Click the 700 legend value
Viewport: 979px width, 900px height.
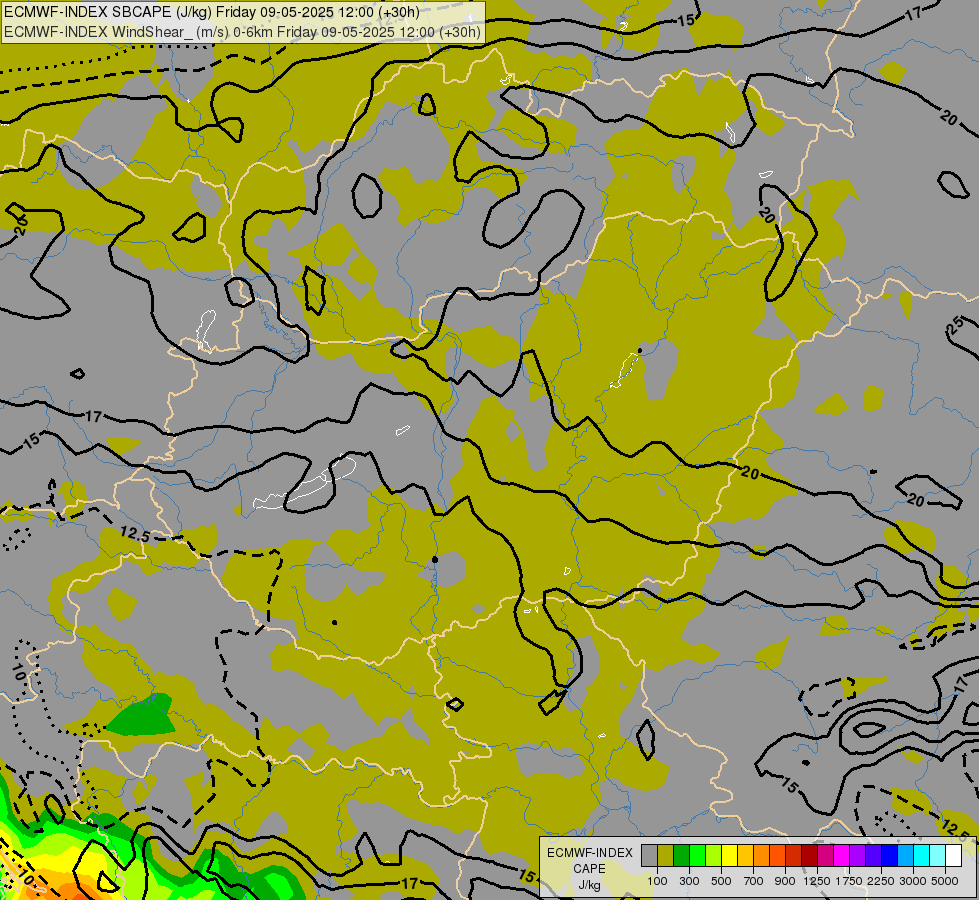pos(754,881)
